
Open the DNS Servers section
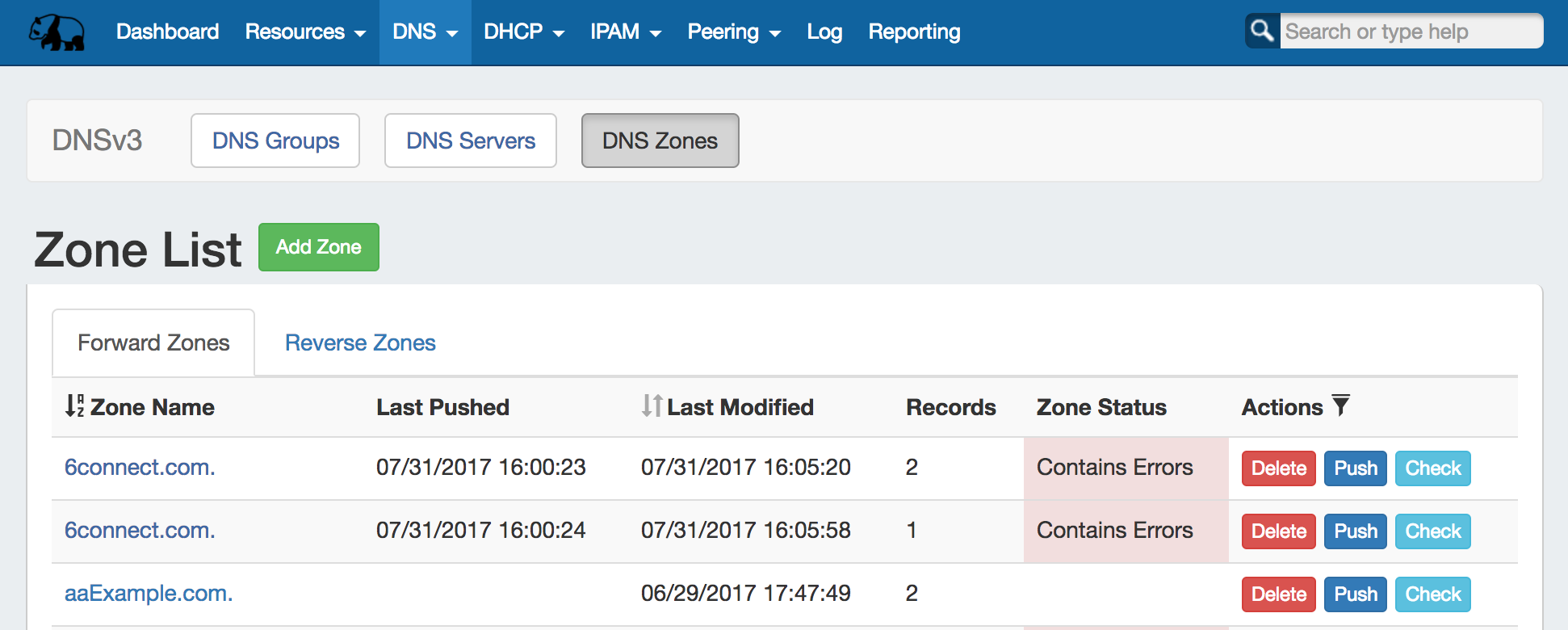pyautogui.click(x=470, y=141)
